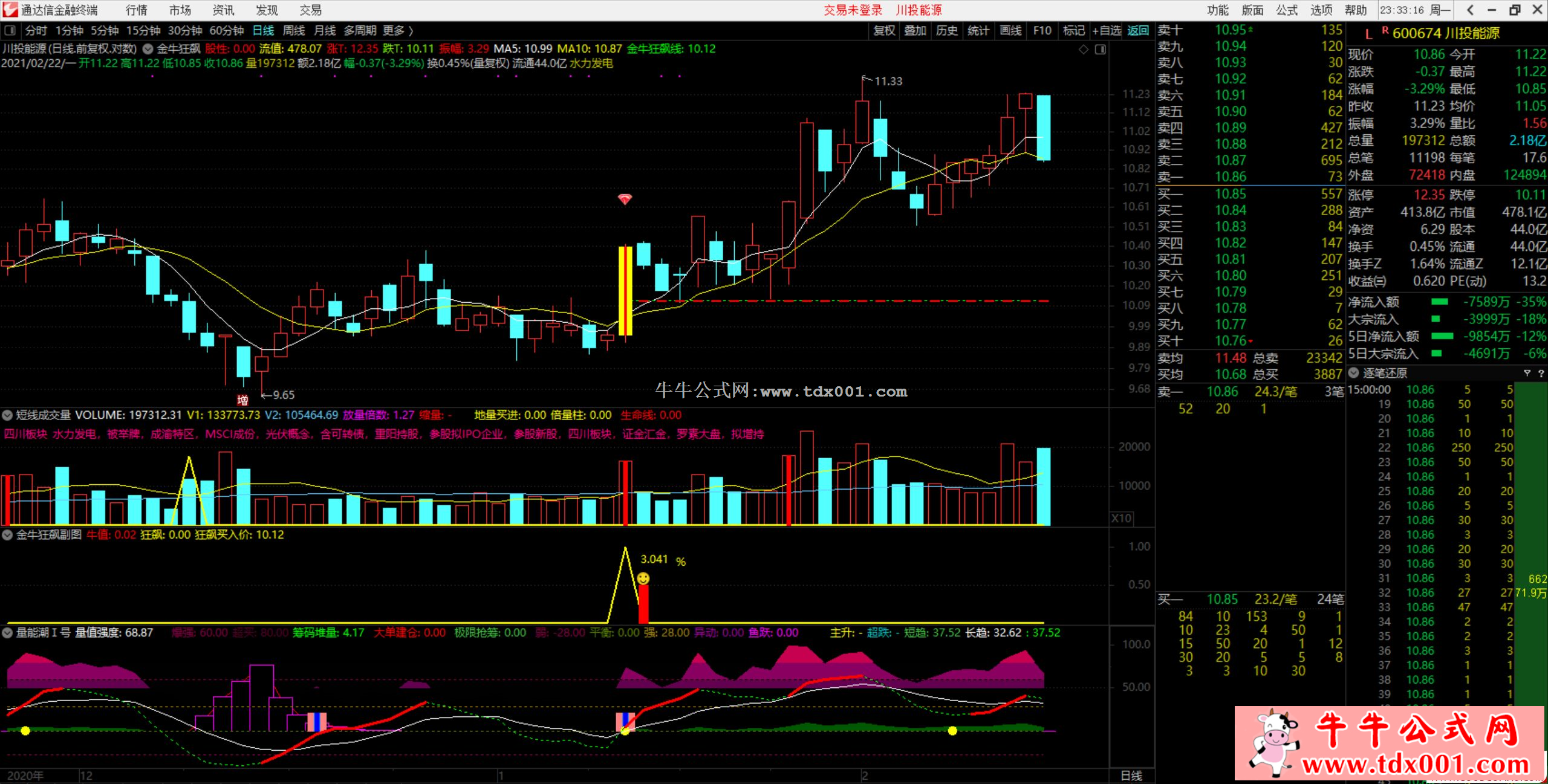
Task: Click the Tongdaxin app logo icon
Action: tap(10, 10)
